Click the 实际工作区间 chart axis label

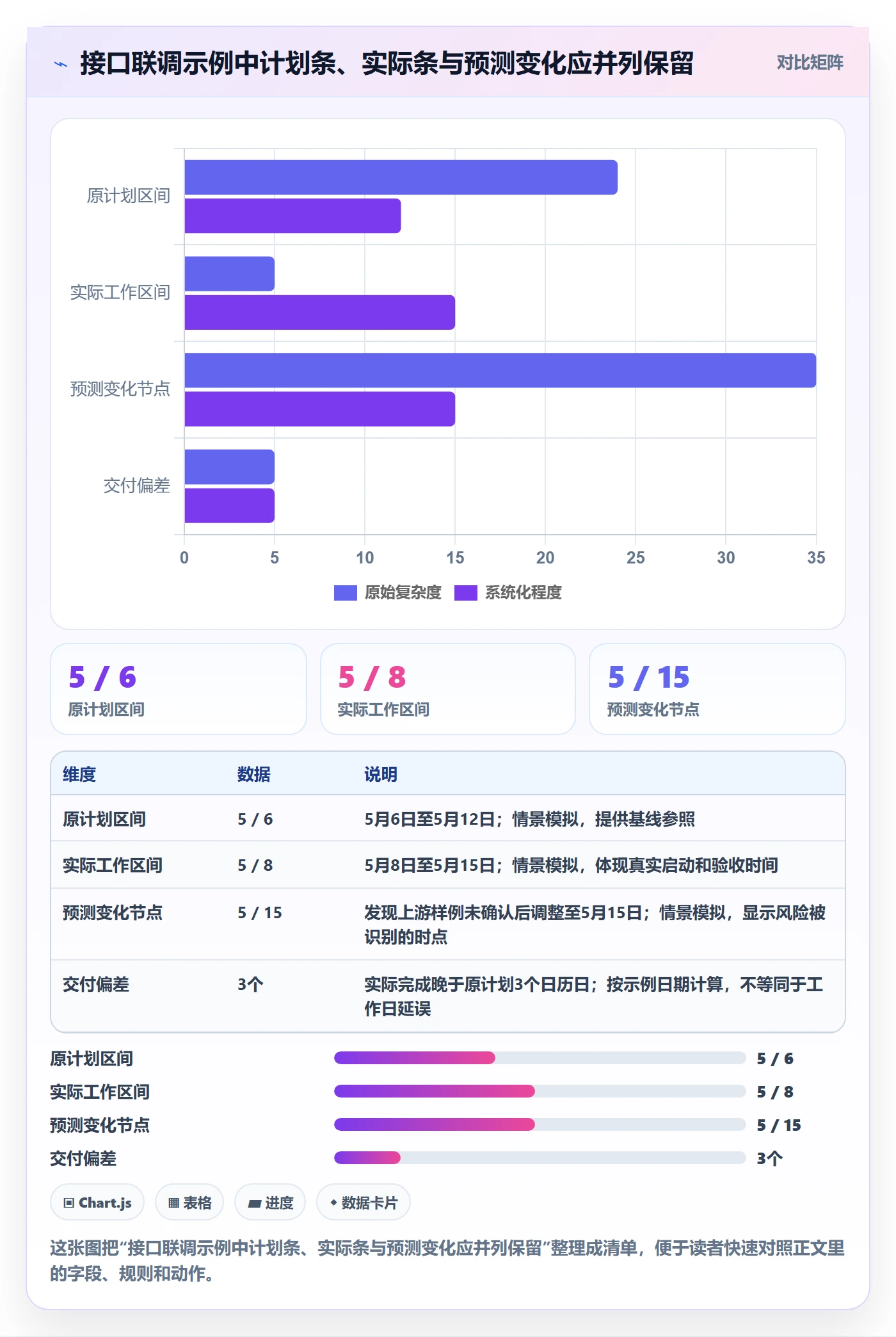pyautogui.click(x=120, y=293)
